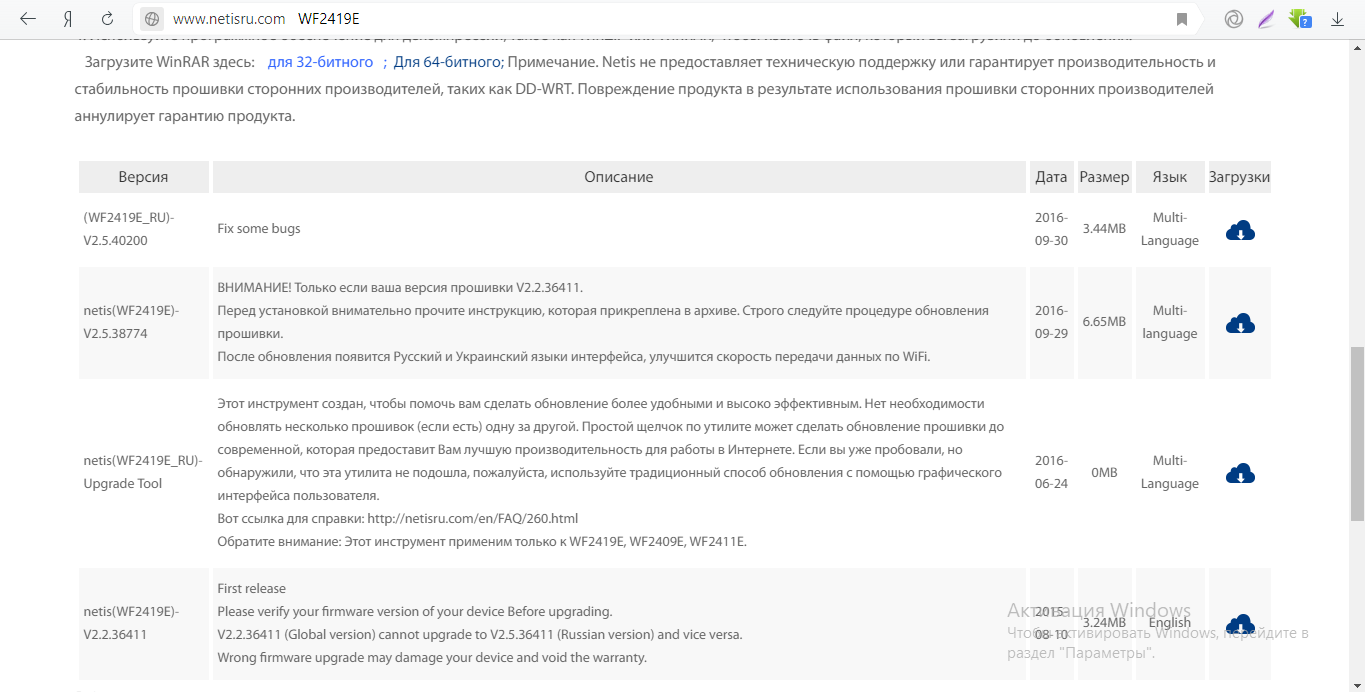The image size is (1365, 692).
Task: Open WinRAR link for 64-bit
Action: [x=446, y=62]
